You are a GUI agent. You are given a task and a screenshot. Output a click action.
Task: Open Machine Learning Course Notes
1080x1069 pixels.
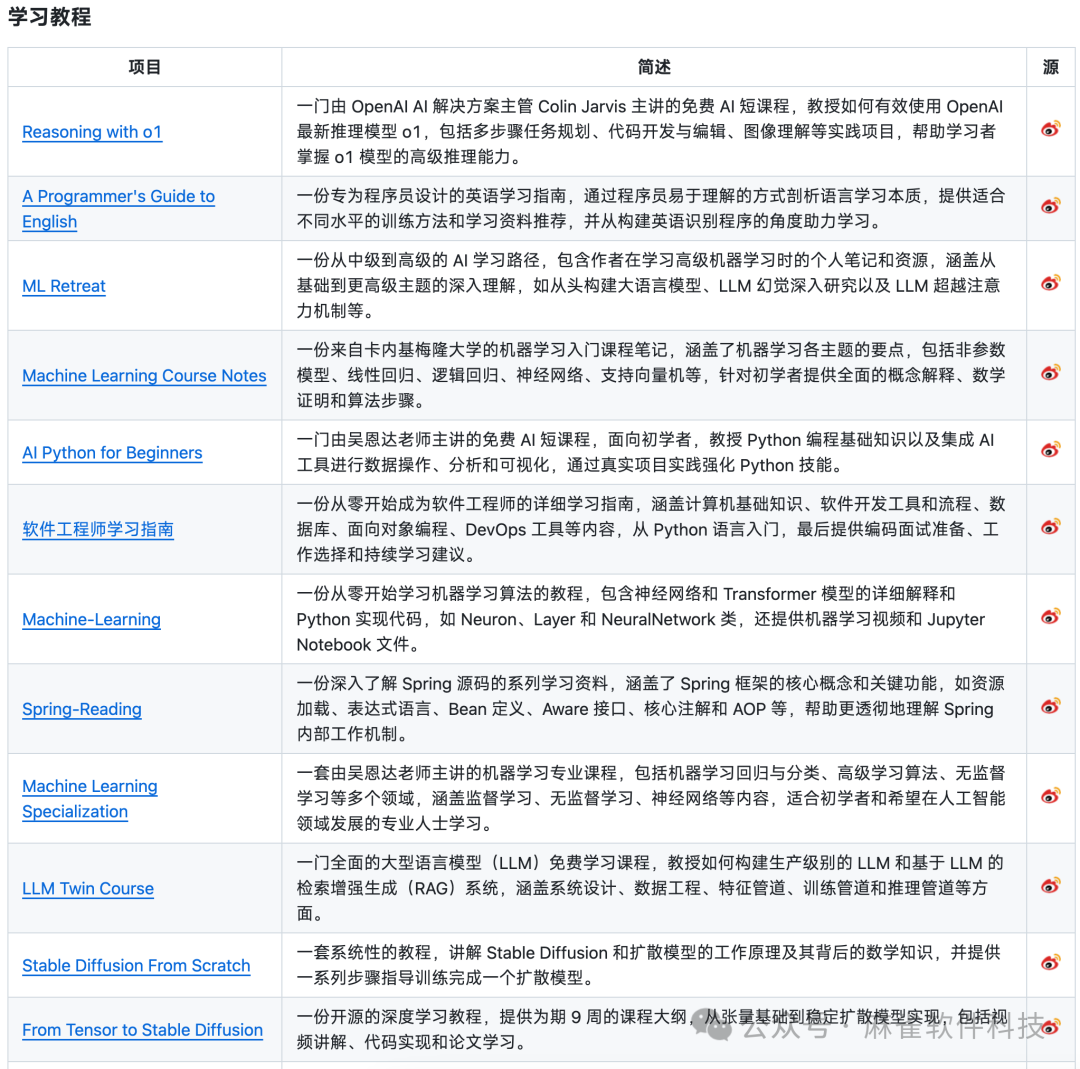click(x=144, y=376)
